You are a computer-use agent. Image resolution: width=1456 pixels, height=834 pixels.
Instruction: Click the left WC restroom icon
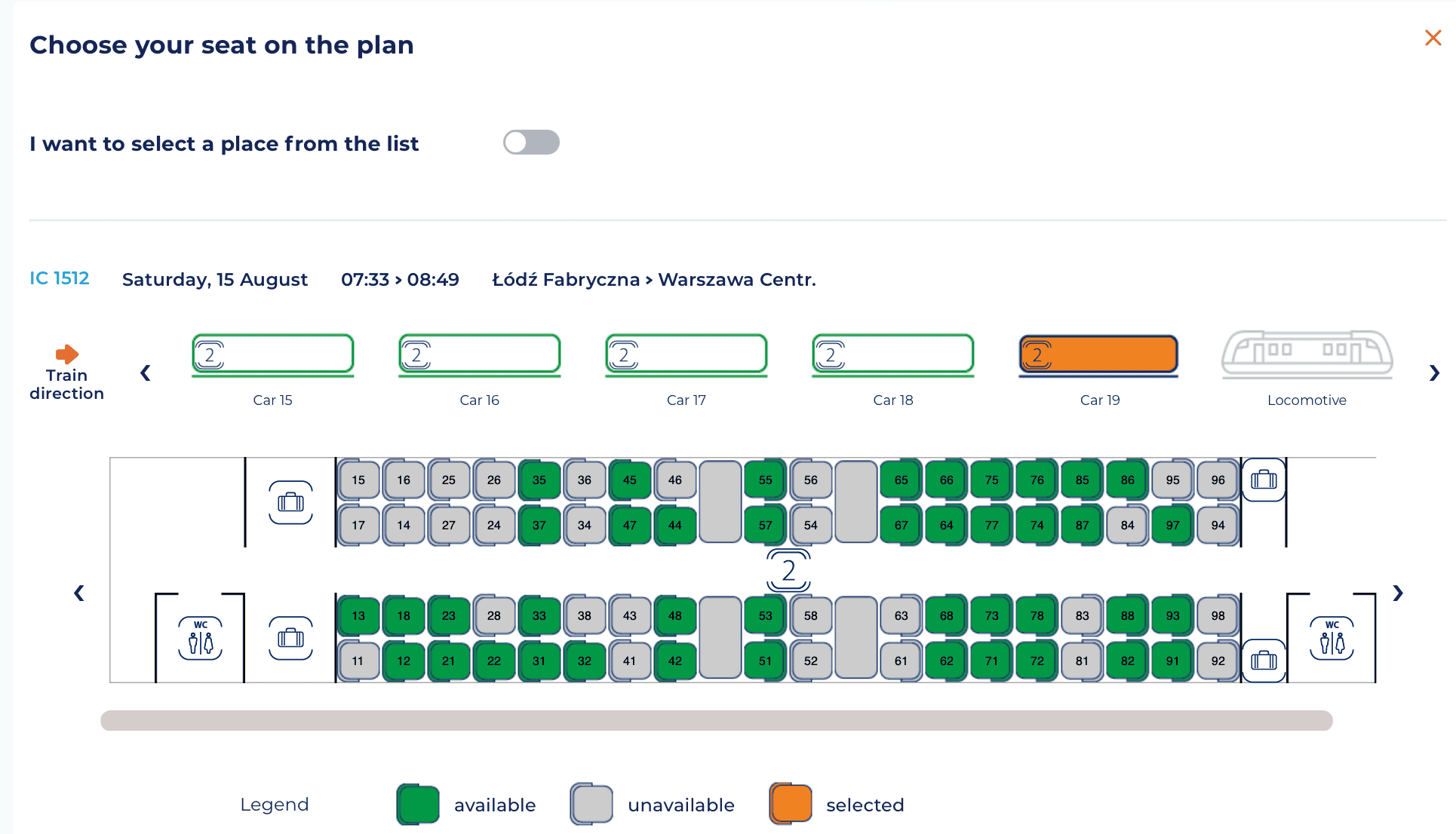[201, 639]
